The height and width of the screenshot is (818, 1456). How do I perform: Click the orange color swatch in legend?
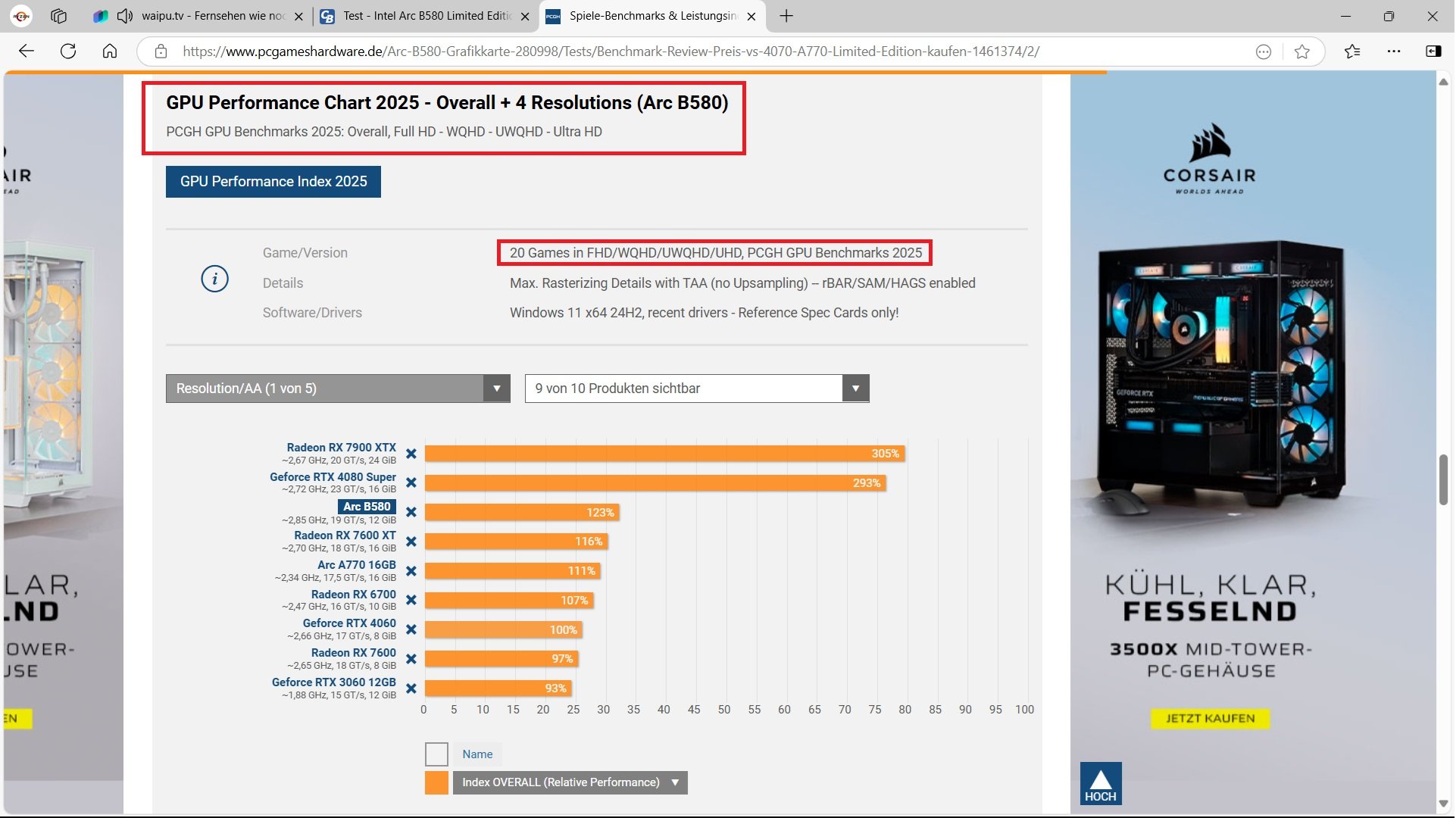click(436, 783)
